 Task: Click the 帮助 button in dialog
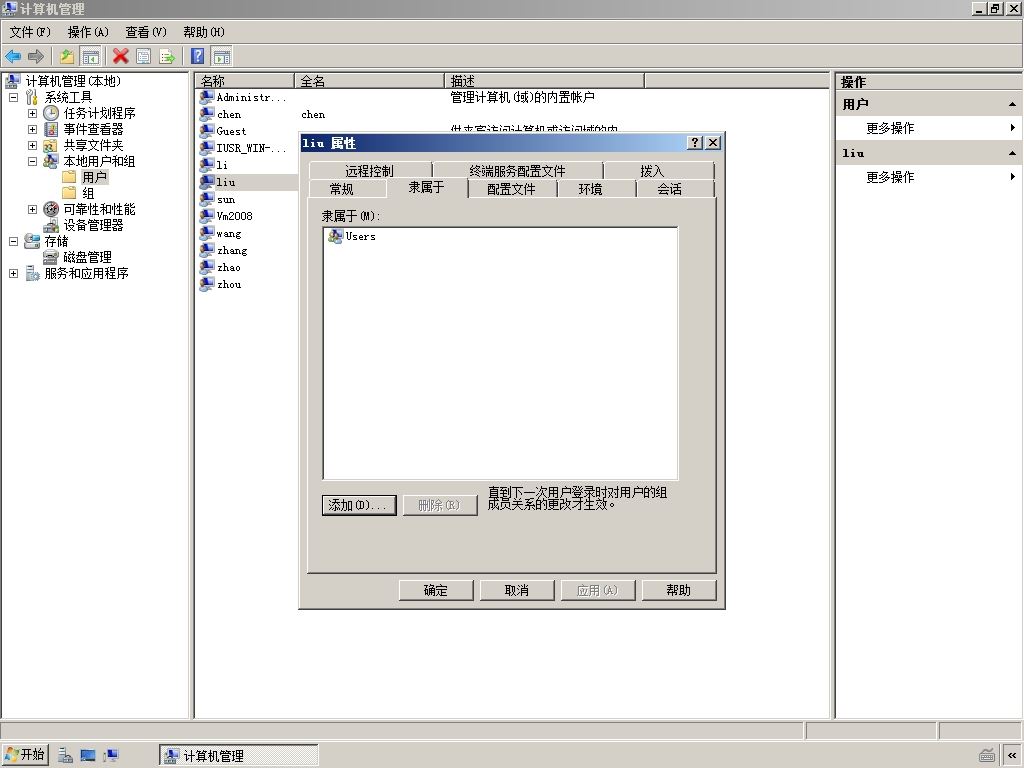(679, 590)
